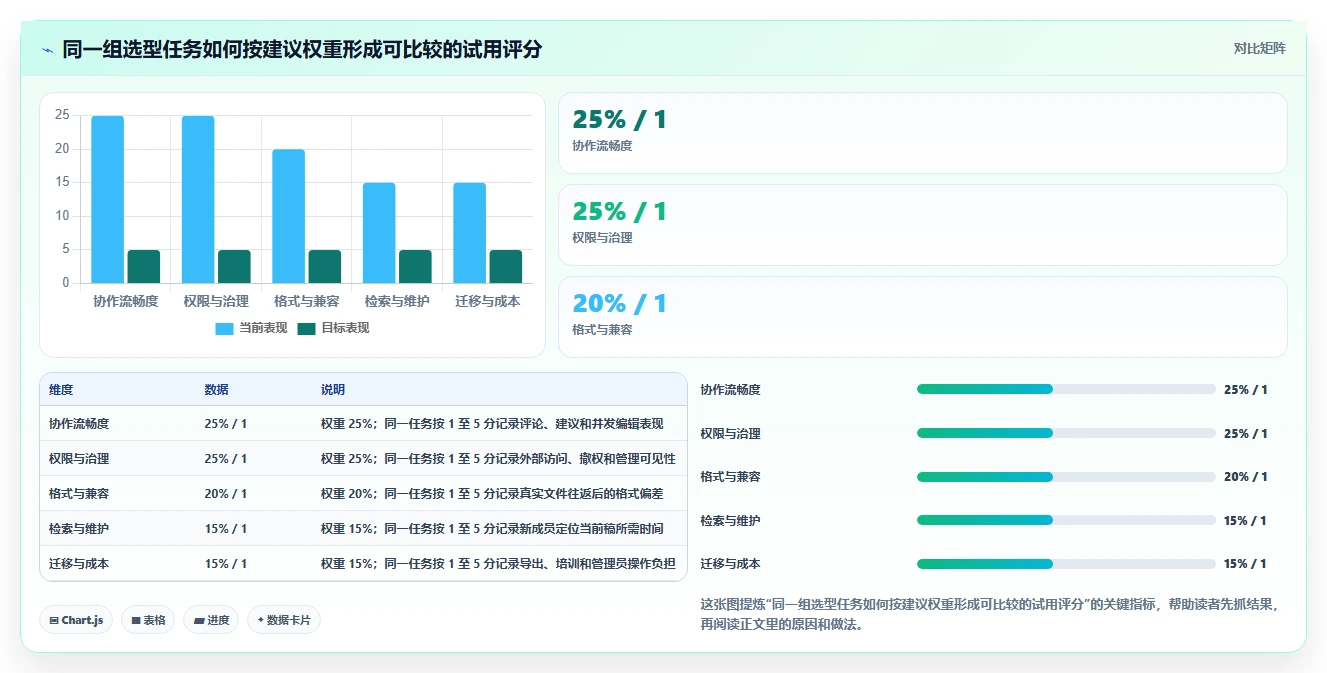Click the blue 迁移与成本 bar in chart
This screenshot has height=673, width=1327.
470,233
